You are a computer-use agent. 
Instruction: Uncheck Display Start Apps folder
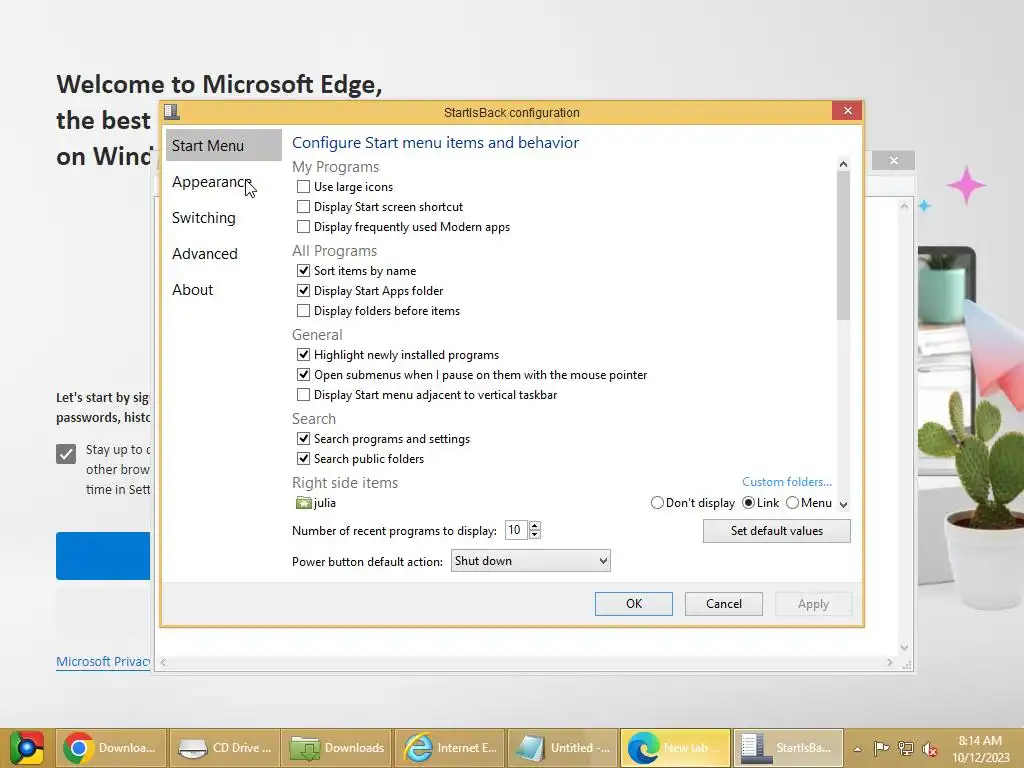pyautogui.click(x=303, y=291)
